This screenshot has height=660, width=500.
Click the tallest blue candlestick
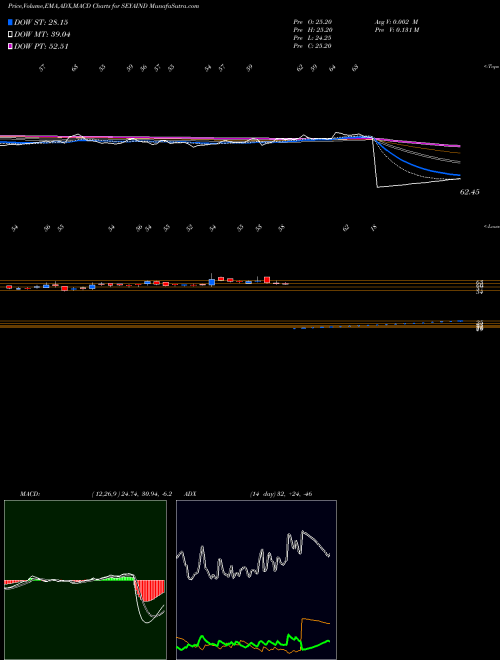point(212,282)
